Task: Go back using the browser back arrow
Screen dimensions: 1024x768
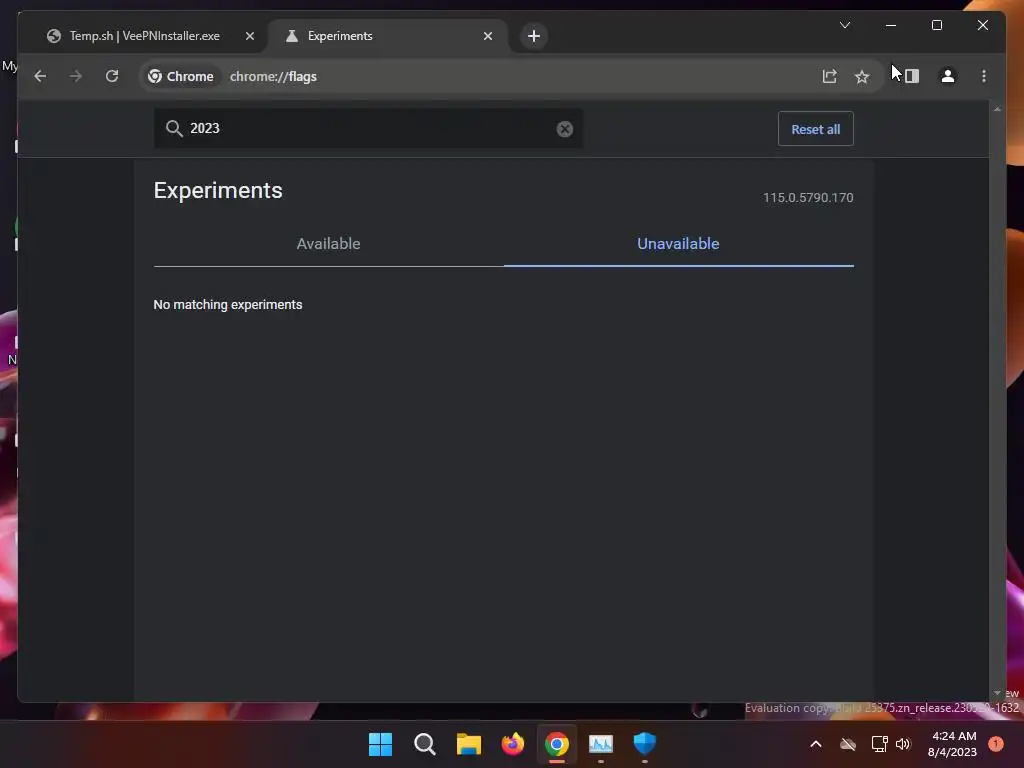Action: point(40,76)
